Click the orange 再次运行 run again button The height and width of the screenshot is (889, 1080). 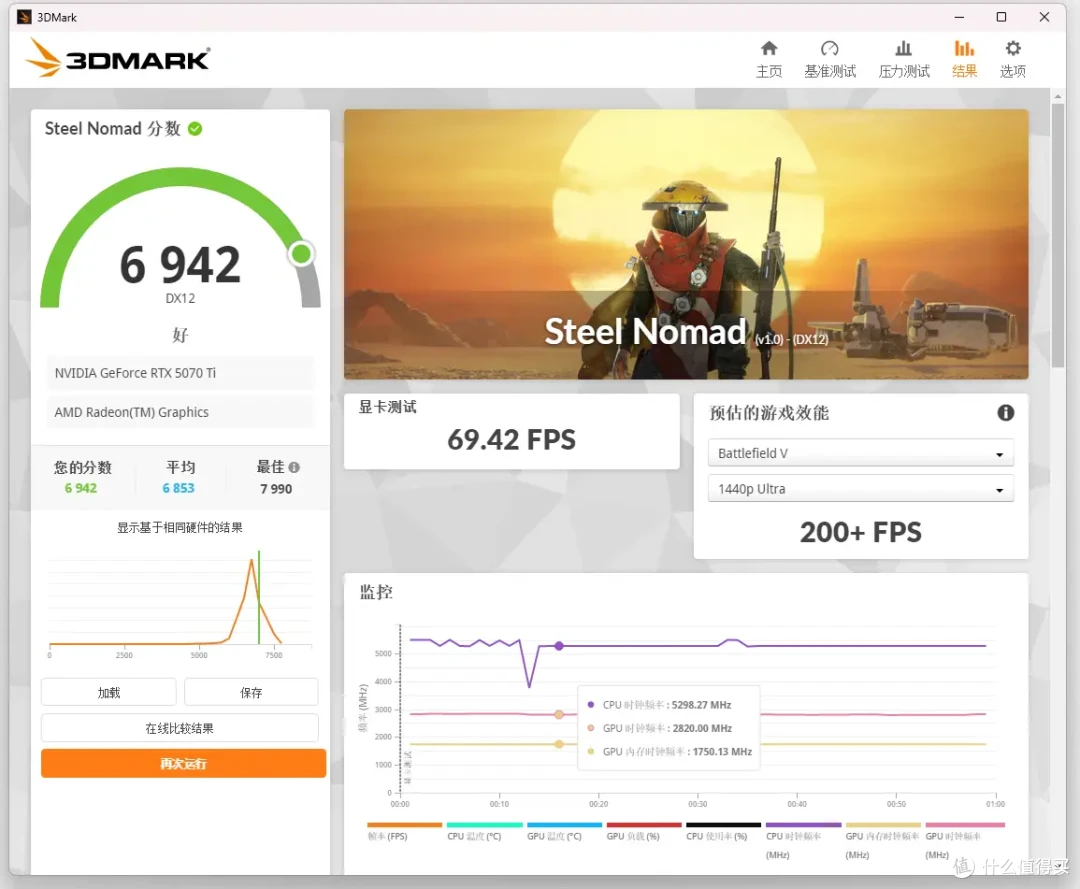tap(183, 764)
